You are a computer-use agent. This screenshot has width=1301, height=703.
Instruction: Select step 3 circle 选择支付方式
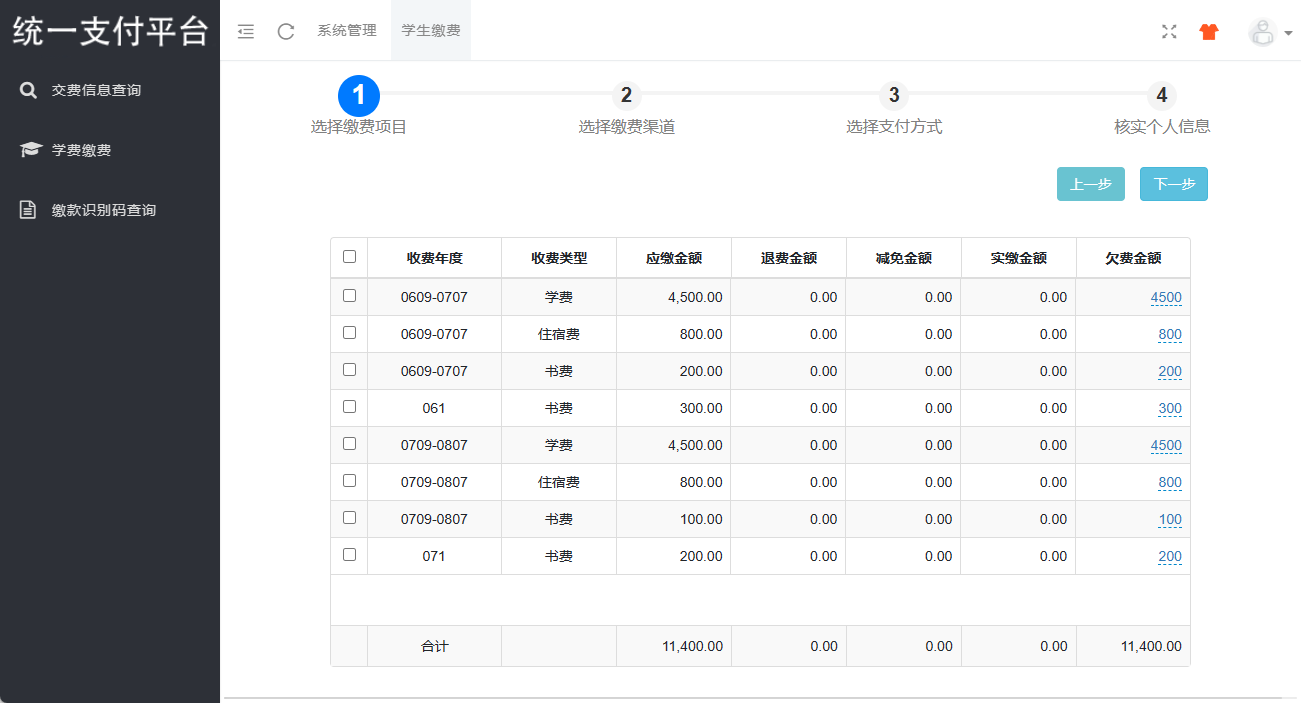(x=894, y=95)
